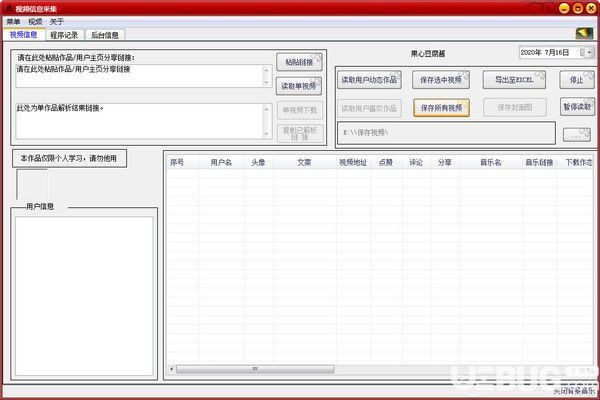Click the table scrollbar left arrow
The image size is (600, 400).
pyautogui.click(x=172, y=369)
